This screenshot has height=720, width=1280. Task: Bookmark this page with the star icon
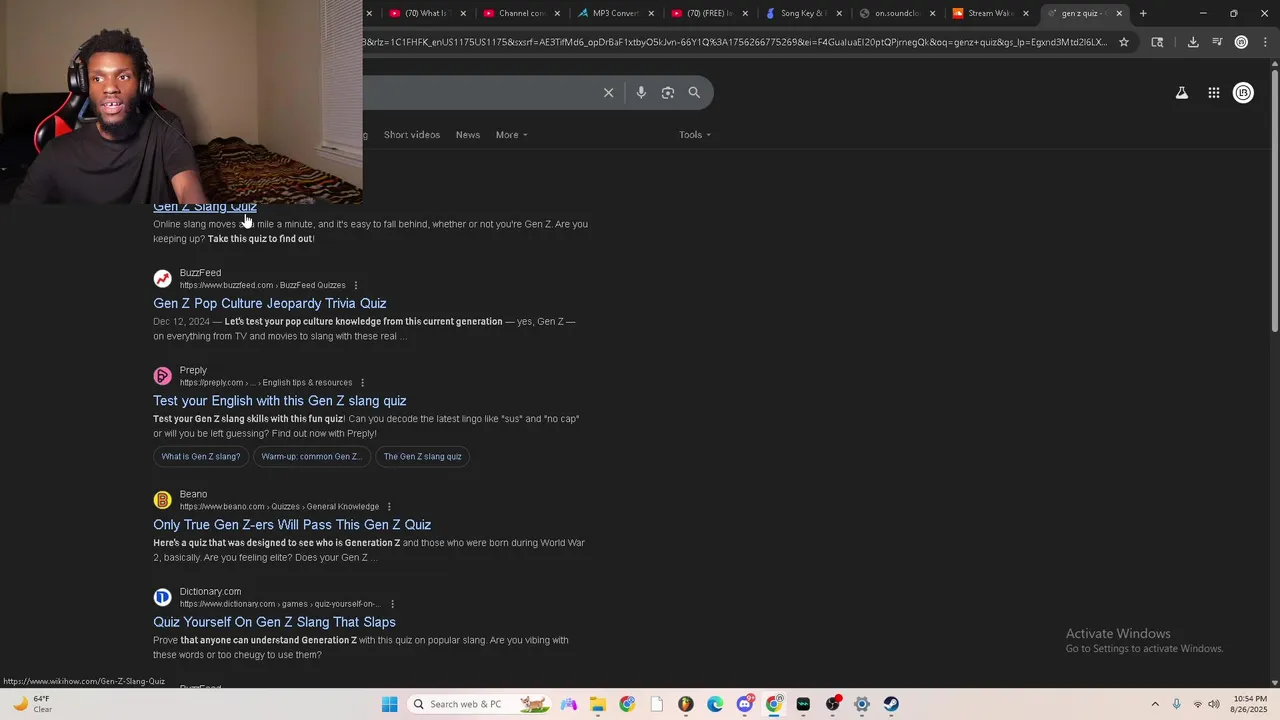[x=1124, y=42]
